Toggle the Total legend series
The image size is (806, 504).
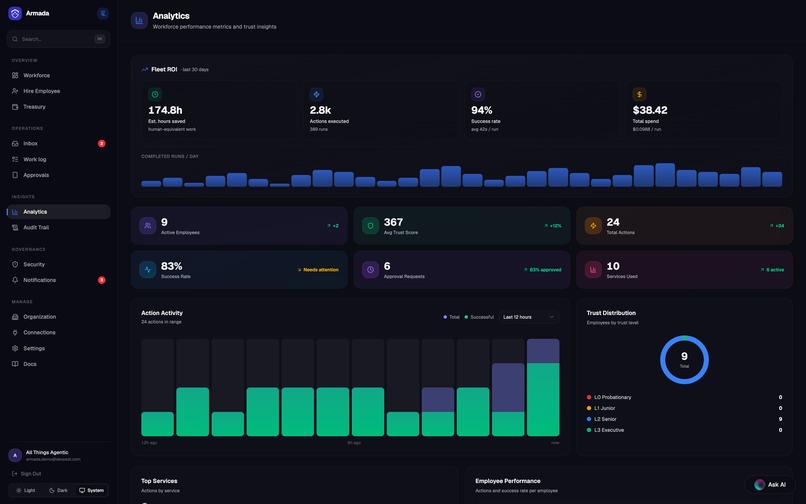coord(452,317)
